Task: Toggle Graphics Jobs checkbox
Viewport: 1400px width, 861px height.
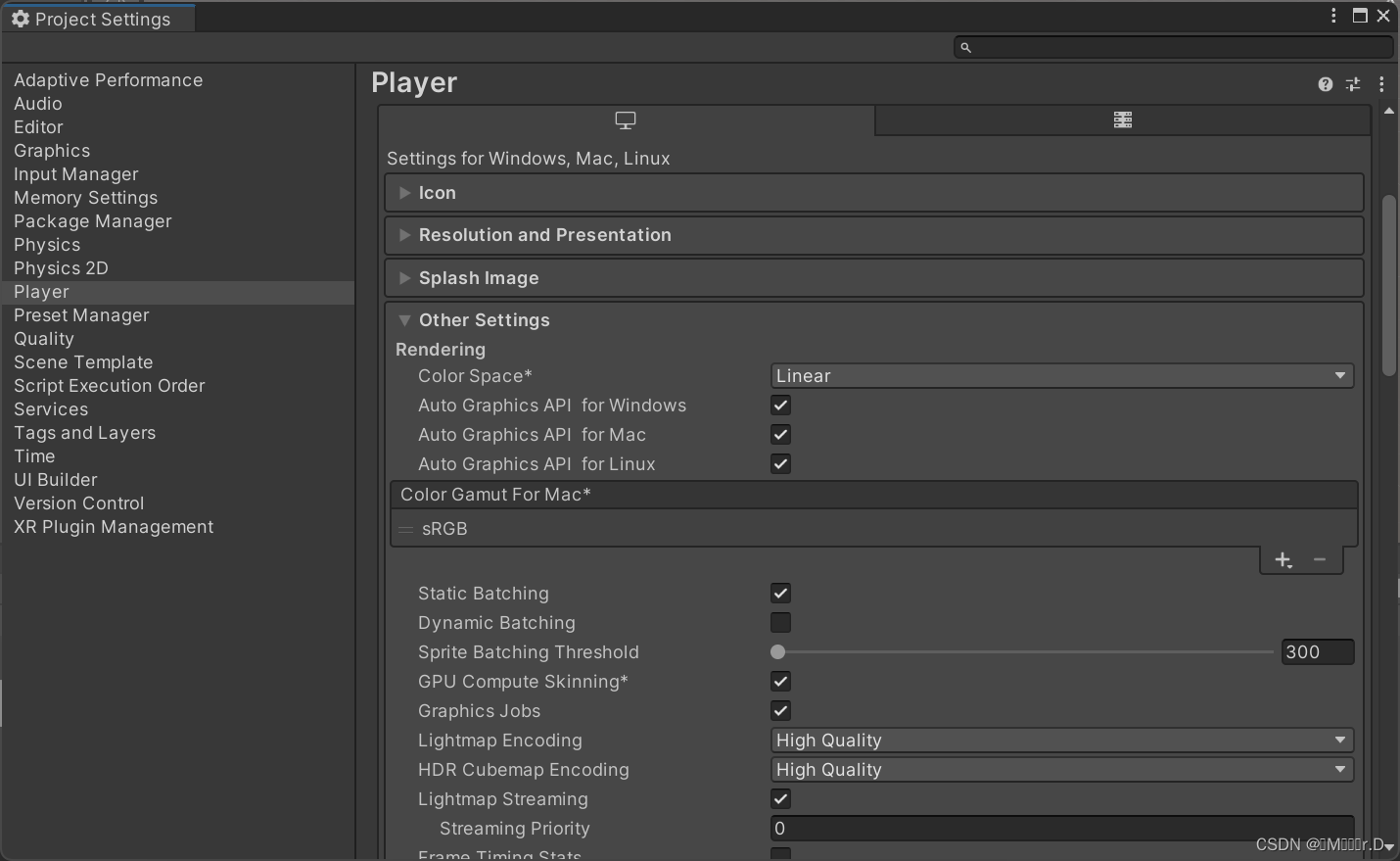Action: (x=780, y=711)
